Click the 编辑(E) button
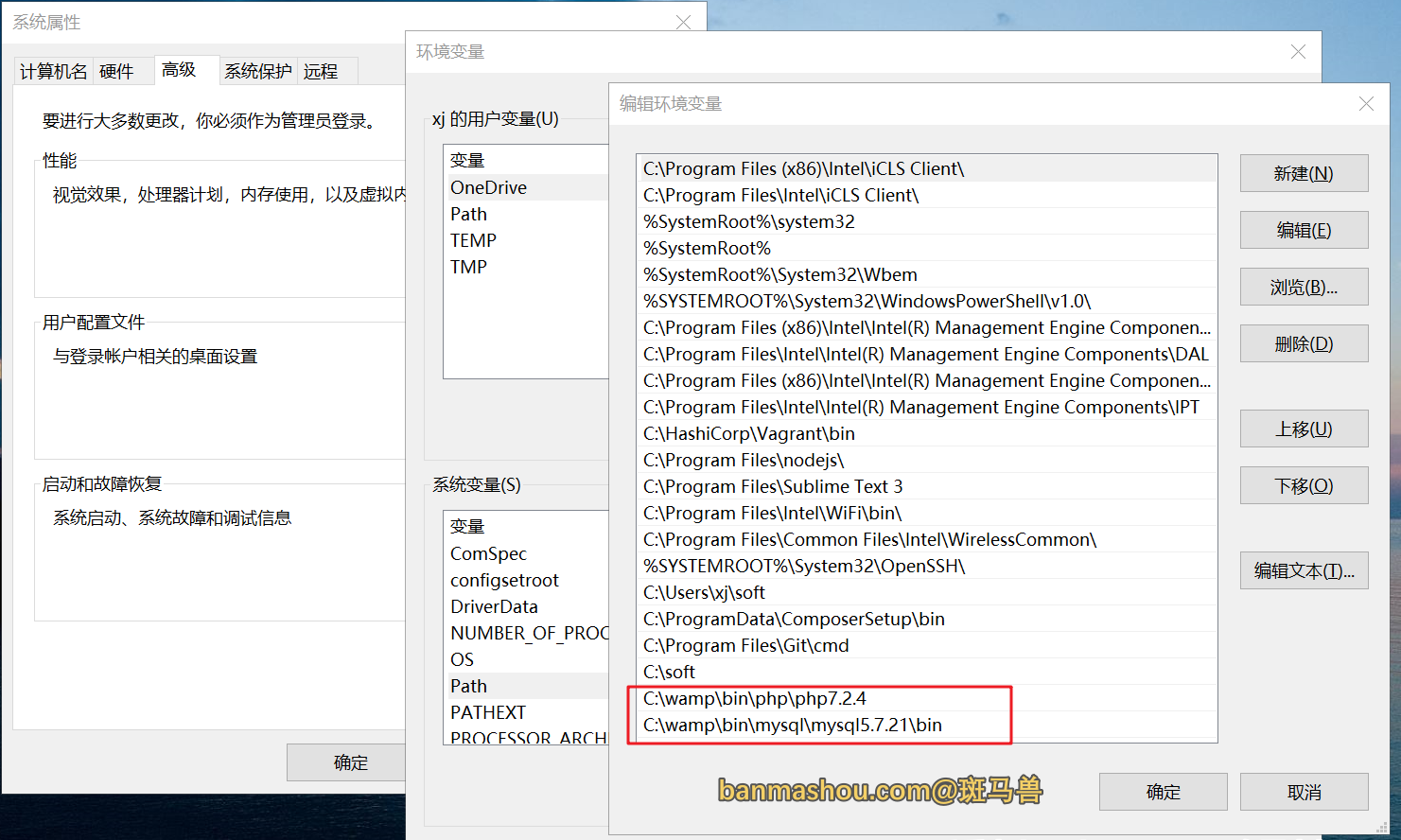Image resolution: width=1401 pixels, height=840 pixels. 1303,231
